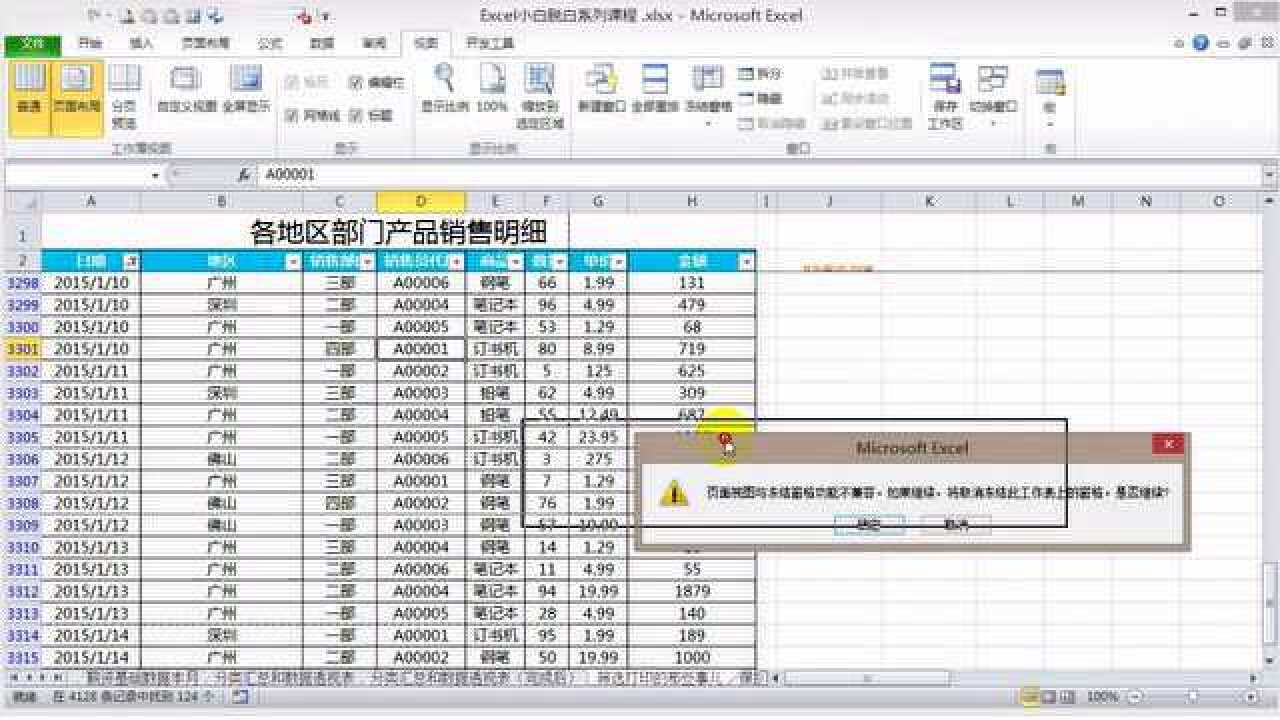Open the Name Box dropdown arrow

point(155,174)
